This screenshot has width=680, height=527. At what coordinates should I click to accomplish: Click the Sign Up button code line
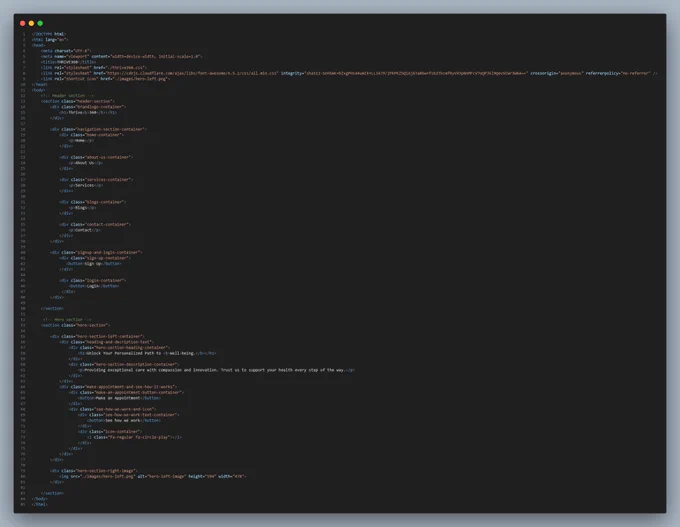(x=94, y=264)
